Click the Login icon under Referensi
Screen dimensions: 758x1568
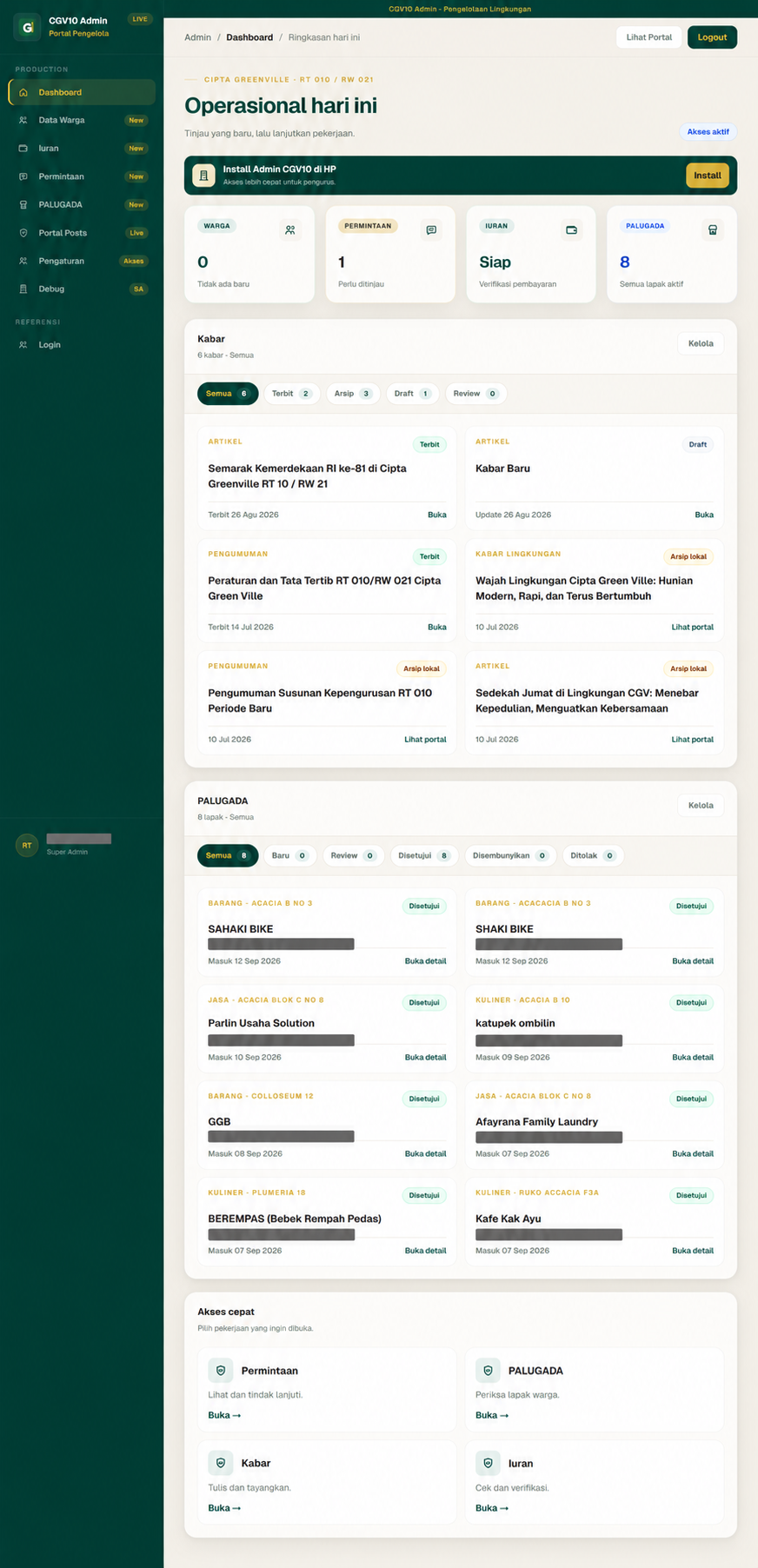(x=23, y=345)
